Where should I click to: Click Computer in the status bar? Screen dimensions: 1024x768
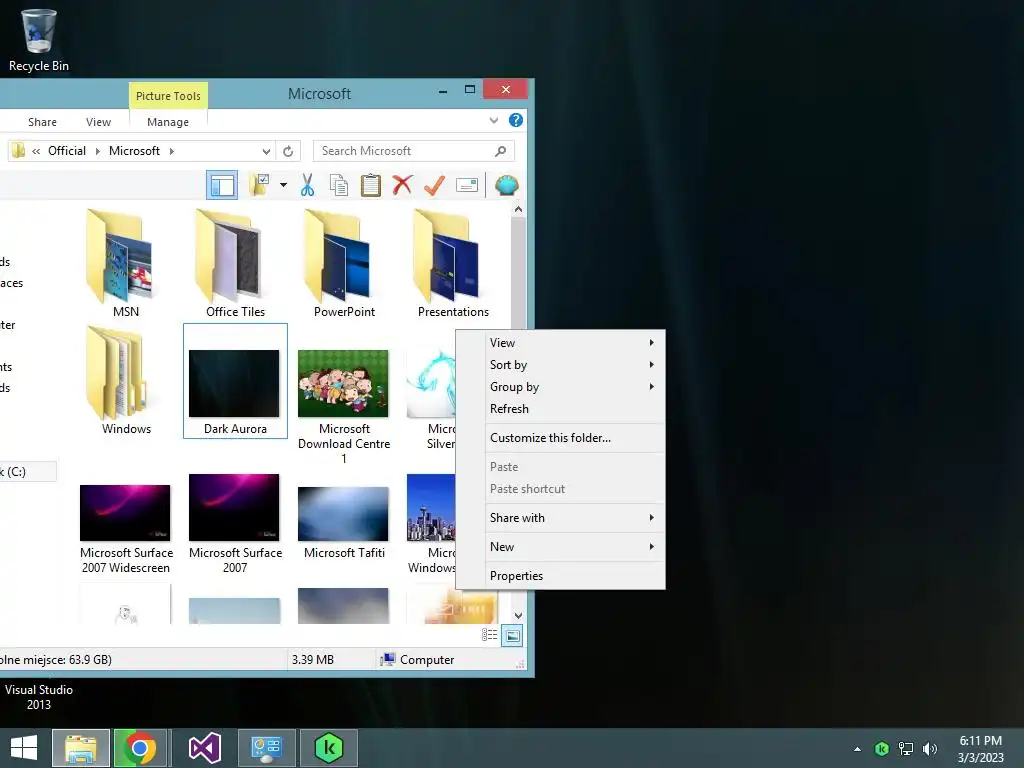click(x=418, y=660)
